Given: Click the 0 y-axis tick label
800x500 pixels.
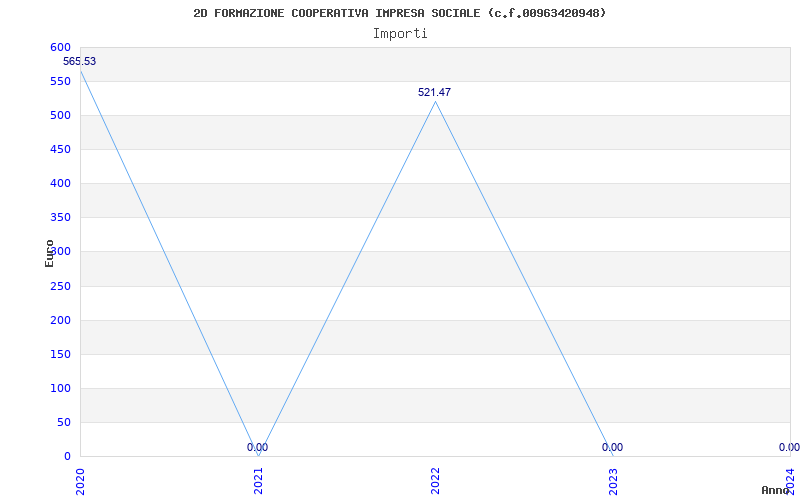Looking at the screenshot, I should pyautogui.click(x=67, y=457).
